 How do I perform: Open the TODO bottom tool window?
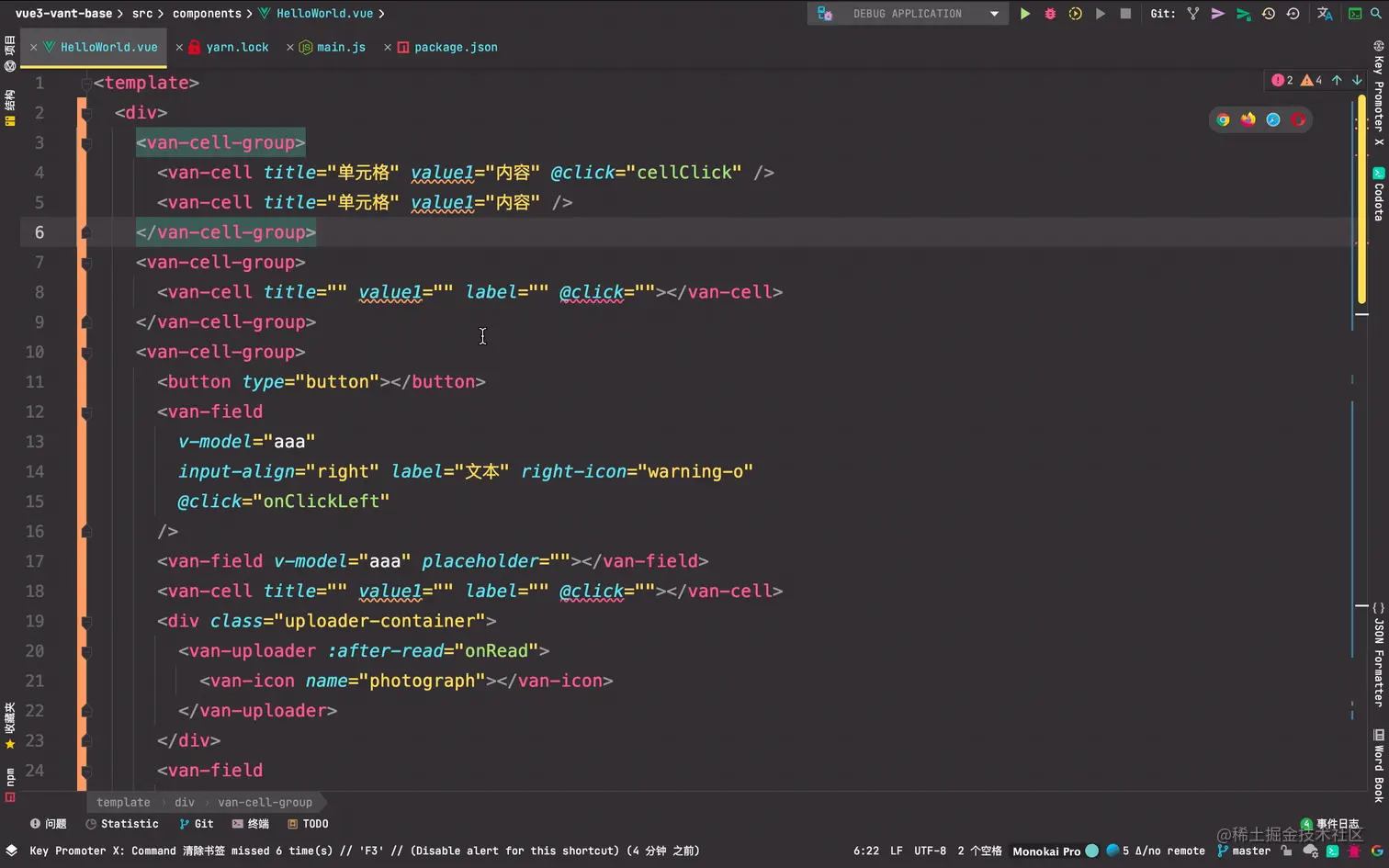pyautogui.click(x=308, y=824)
